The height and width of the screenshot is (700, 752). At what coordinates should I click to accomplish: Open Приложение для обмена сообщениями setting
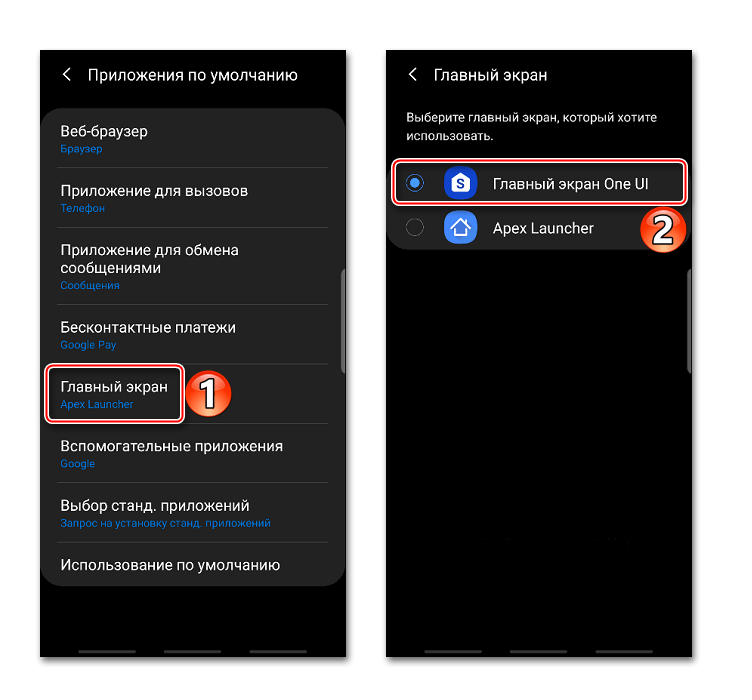point(193,266)
